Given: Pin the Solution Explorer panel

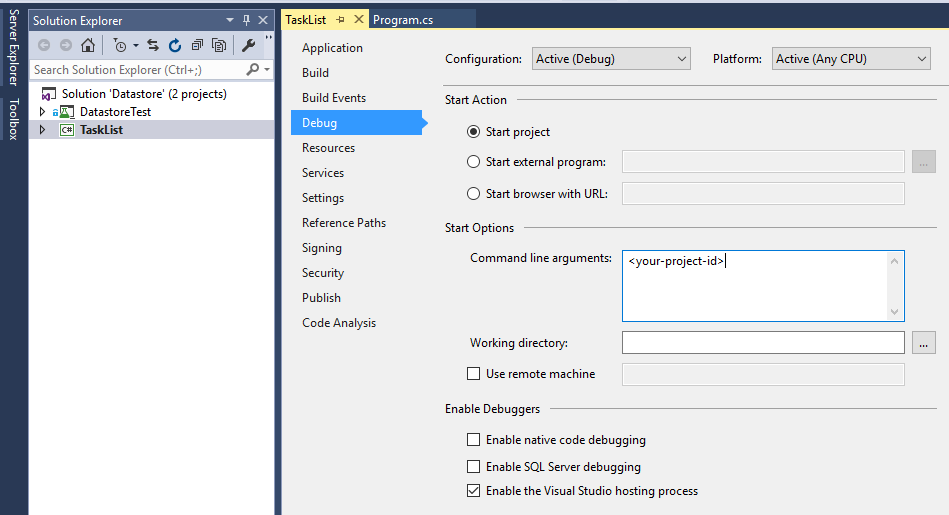Looking at the screenshot, I should pyautogui.click(x=246, y=20).
